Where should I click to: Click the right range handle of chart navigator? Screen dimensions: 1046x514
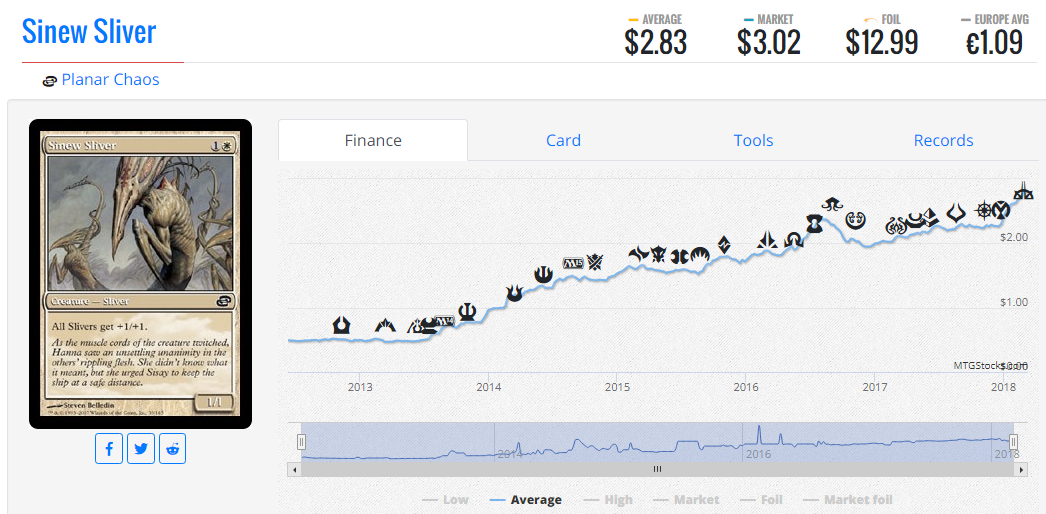pos(1013,441)
